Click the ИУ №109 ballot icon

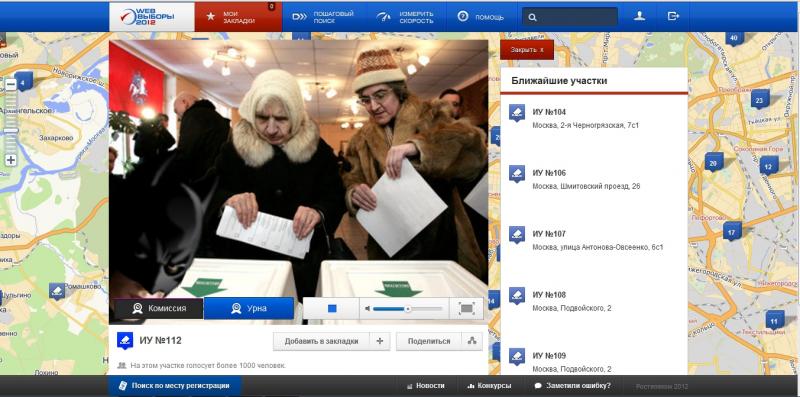click(x=517, y=357)
